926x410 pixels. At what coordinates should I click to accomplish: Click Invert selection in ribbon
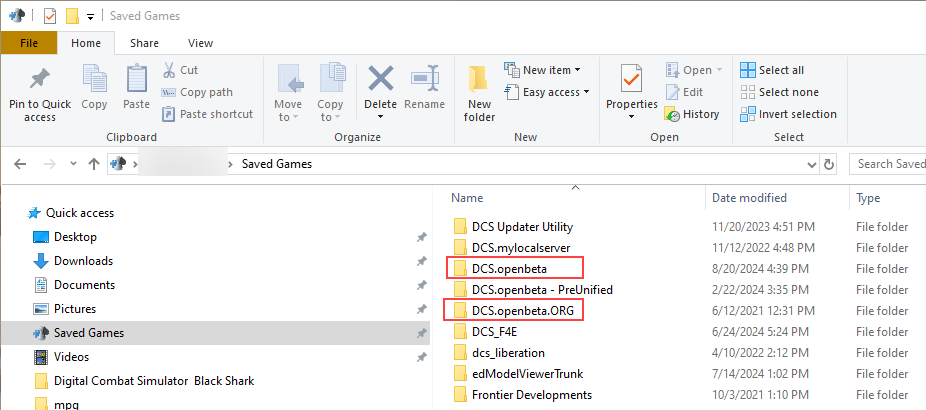(788, 114)
